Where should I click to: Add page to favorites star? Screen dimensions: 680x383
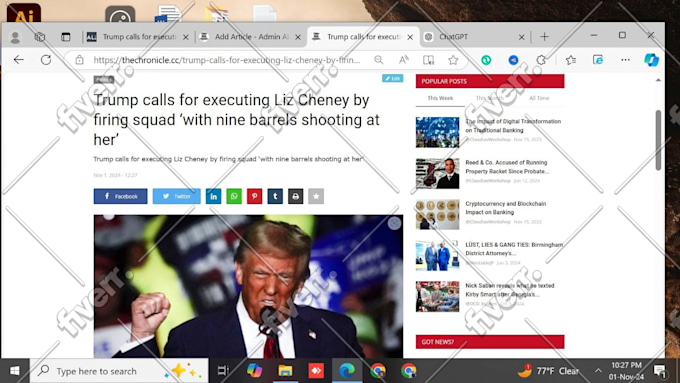pos(453,60)
